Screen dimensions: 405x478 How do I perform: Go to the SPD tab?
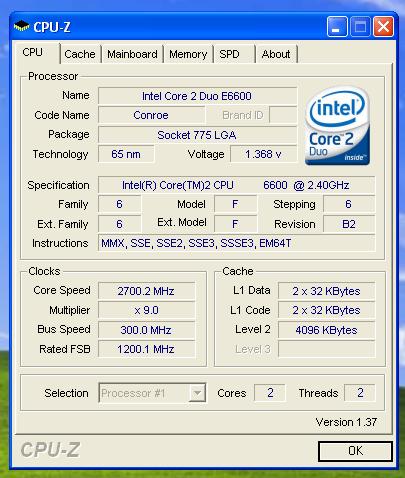pos(234,54)
